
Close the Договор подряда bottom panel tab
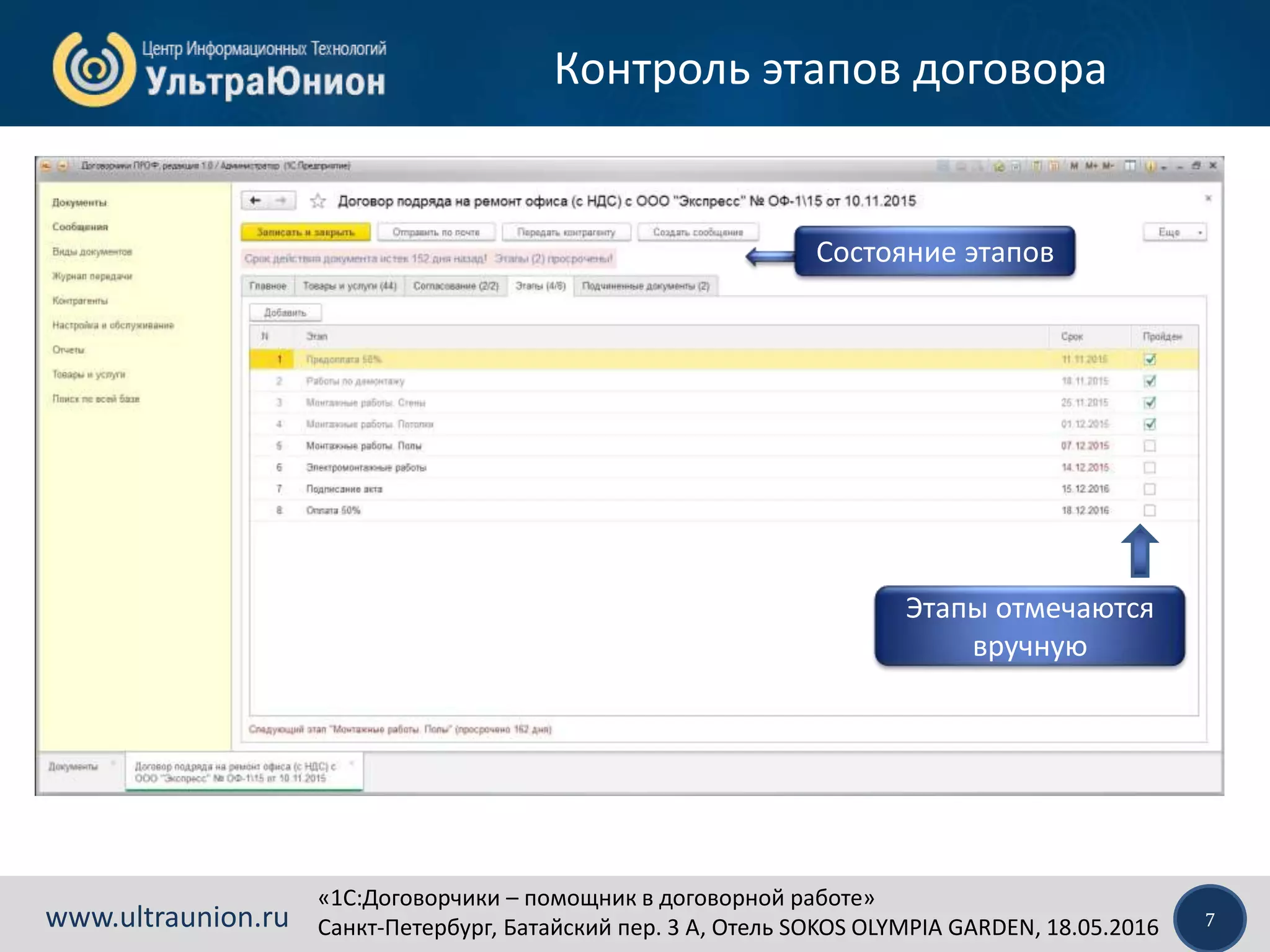click(352, 763)
